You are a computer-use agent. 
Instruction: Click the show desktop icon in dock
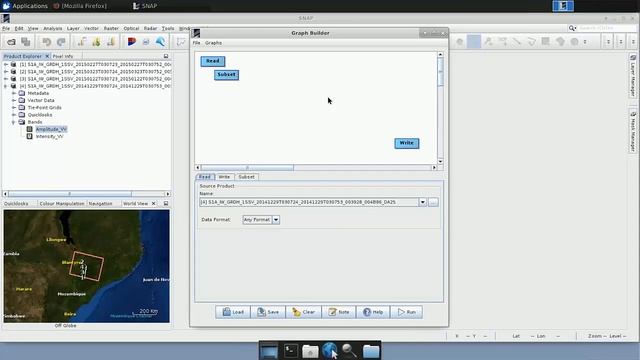coord(269,351)
